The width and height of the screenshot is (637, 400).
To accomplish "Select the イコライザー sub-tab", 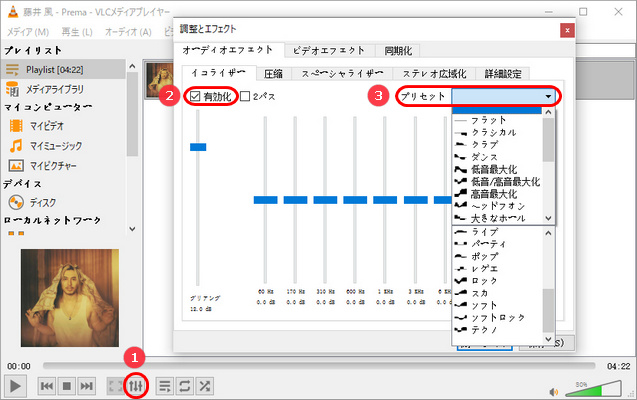I will [x=219, y=73].
